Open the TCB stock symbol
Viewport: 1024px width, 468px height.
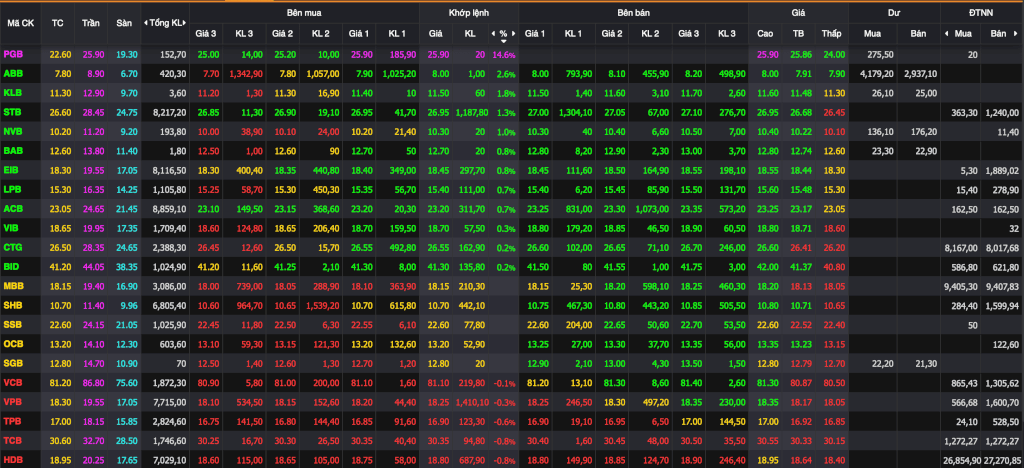tap(14, 439)
